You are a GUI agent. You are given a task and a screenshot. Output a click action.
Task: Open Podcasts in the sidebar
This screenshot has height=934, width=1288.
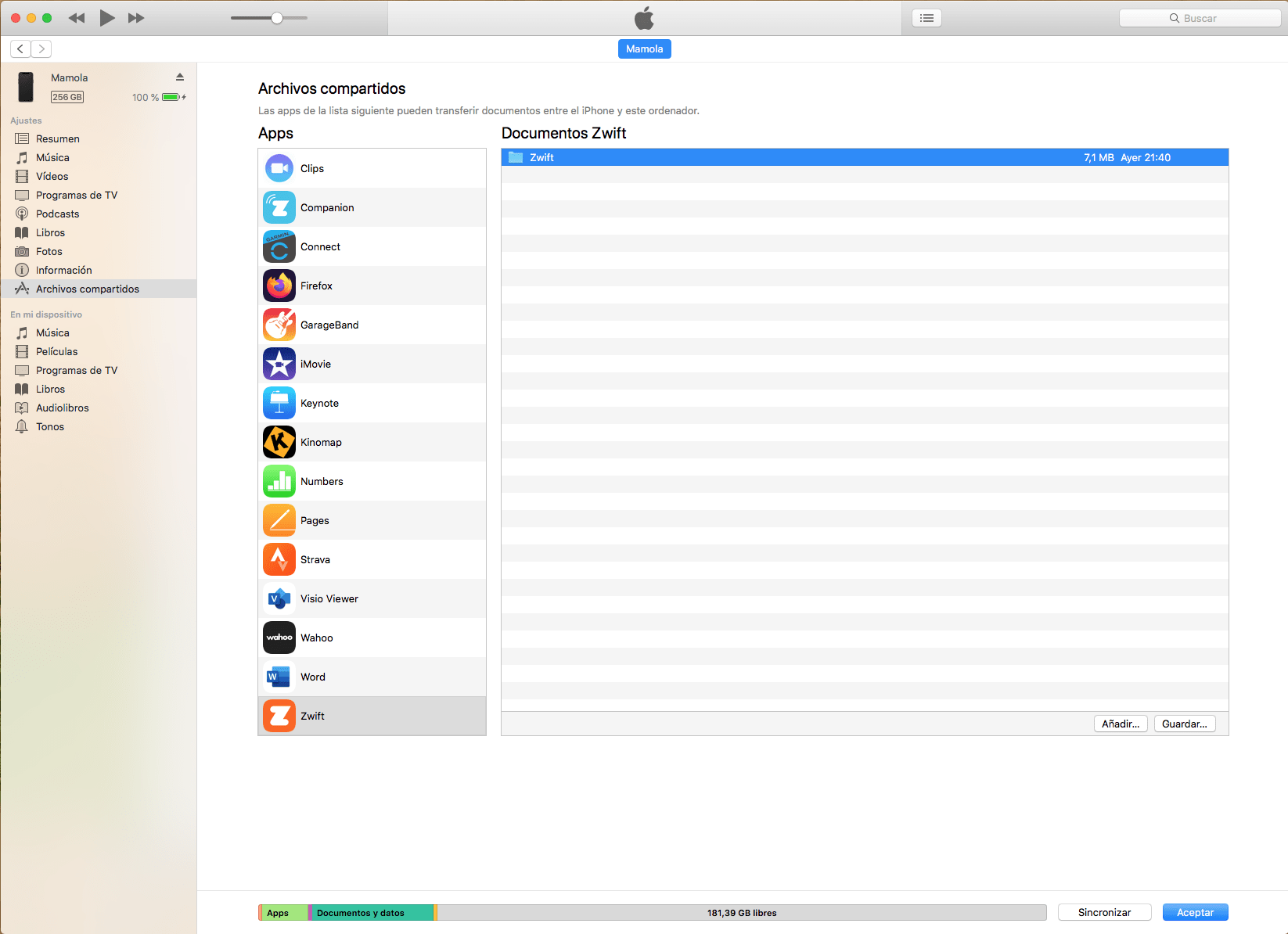pyautogui.click(x=99, y=214)
